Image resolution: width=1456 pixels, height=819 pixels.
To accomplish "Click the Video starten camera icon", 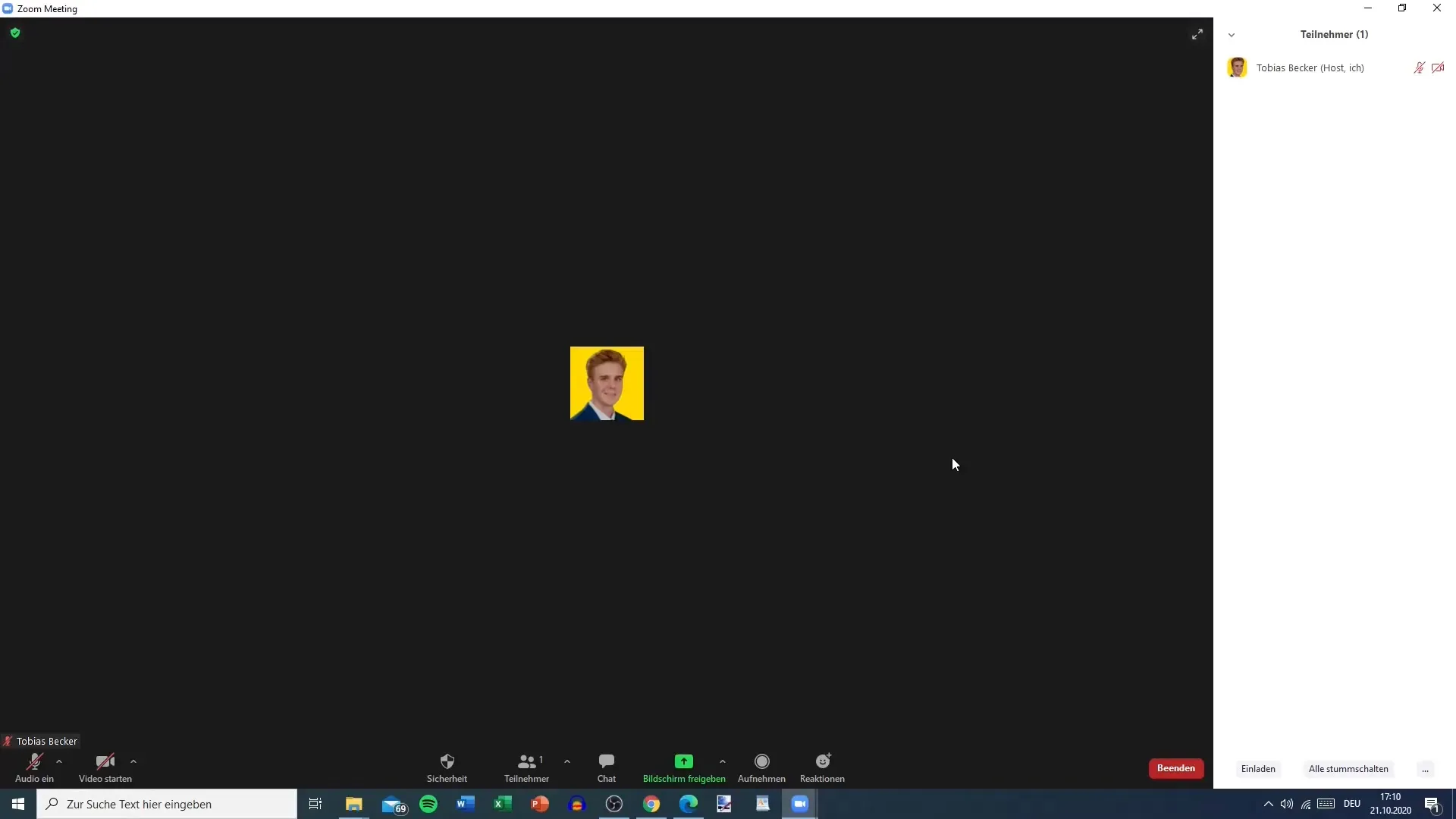I will tap(105, 761).
